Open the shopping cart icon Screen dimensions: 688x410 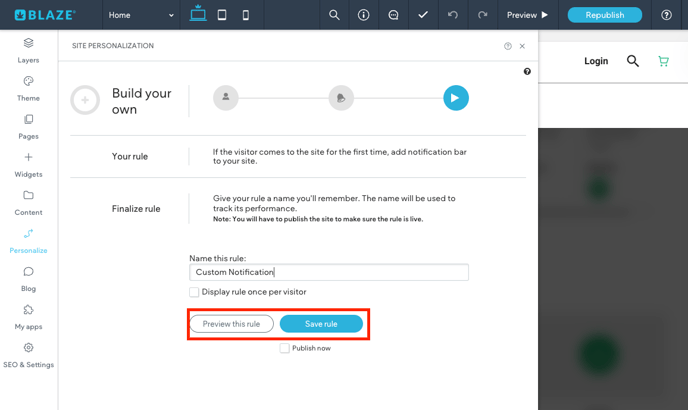coord(663,61)
